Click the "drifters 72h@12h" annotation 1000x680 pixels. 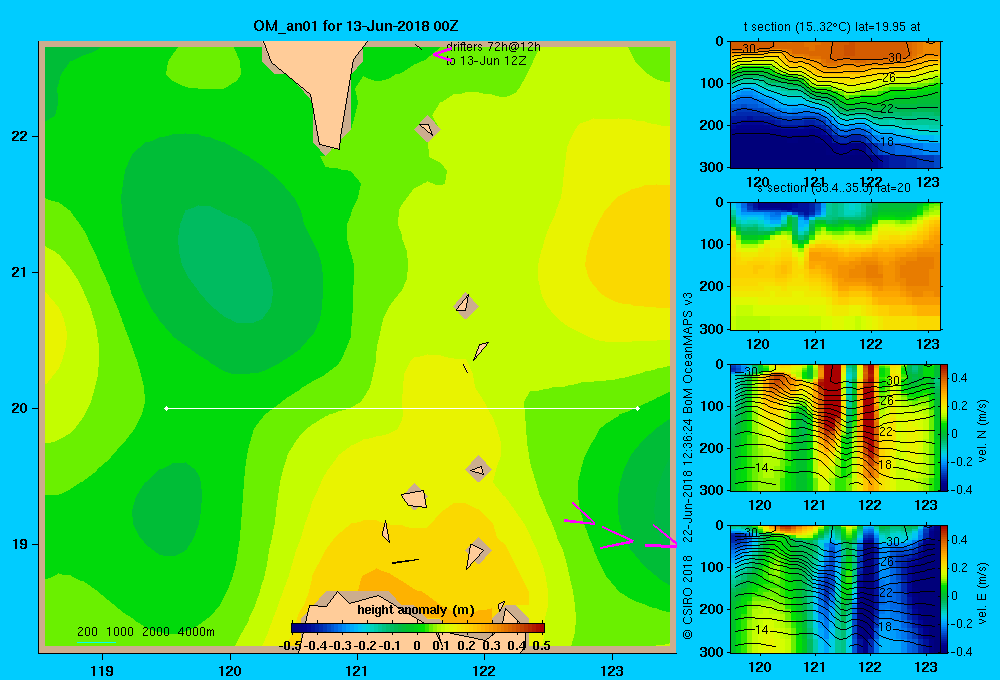click(x=493, y=47)
